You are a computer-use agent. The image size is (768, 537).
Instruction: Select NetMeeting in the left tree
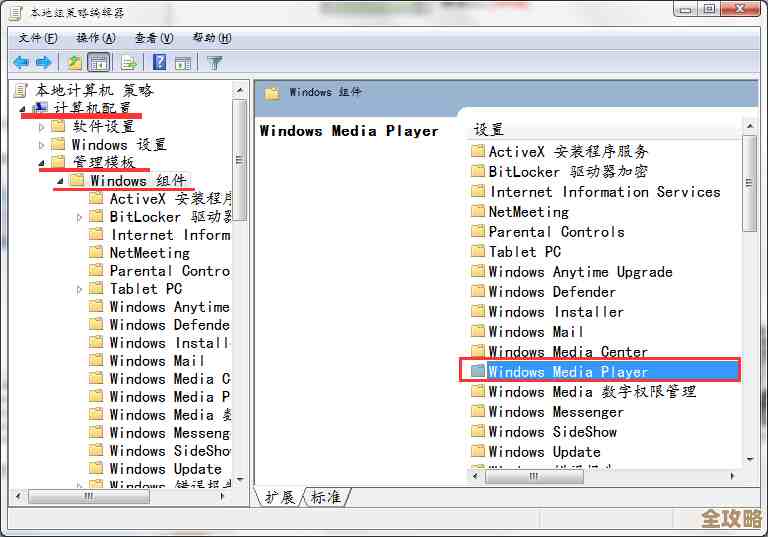[x=150, y=253]
